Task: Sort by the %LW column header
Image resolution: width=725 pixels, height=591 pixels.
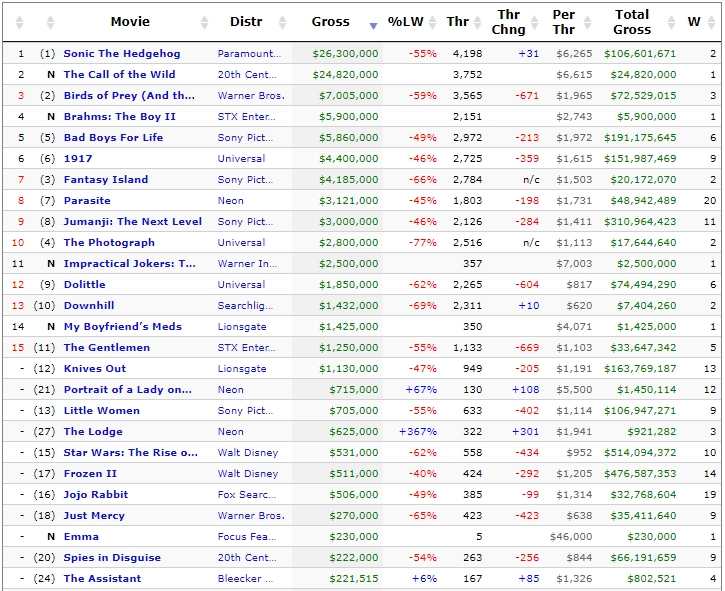Action: (x=406, y=22)
